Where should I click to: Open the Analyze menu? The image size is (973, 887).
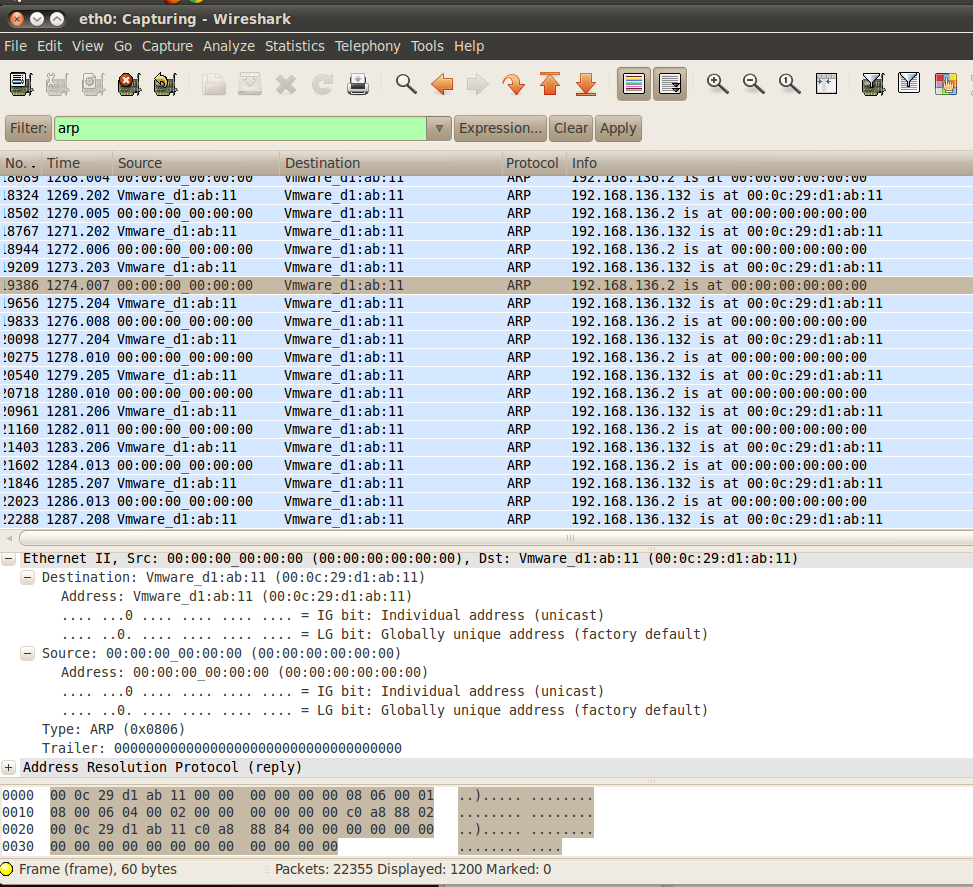point(229,46)
